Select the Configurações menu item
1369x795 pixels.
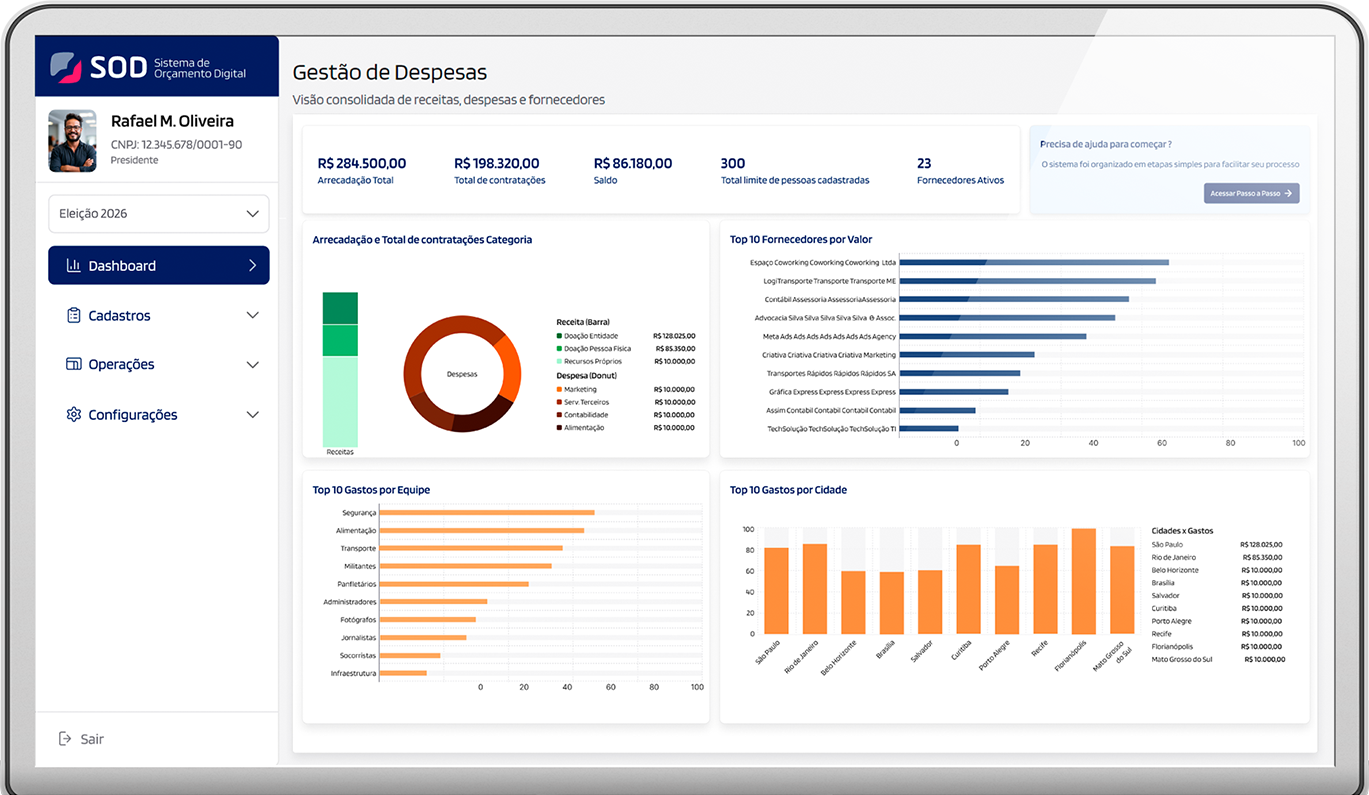(159, 414)
